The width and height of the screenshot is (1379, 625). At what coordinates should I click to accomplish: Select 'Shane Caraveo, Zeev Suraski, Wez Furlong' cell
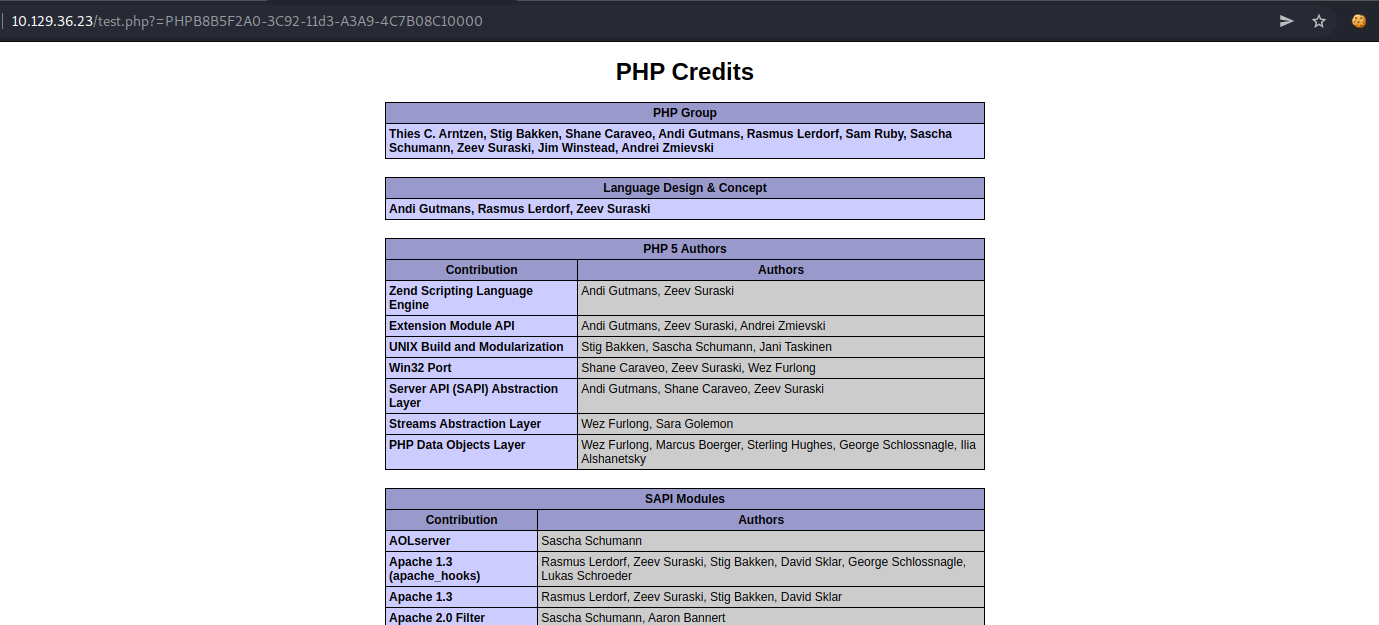pyautogui.click(x=781, y=368)
